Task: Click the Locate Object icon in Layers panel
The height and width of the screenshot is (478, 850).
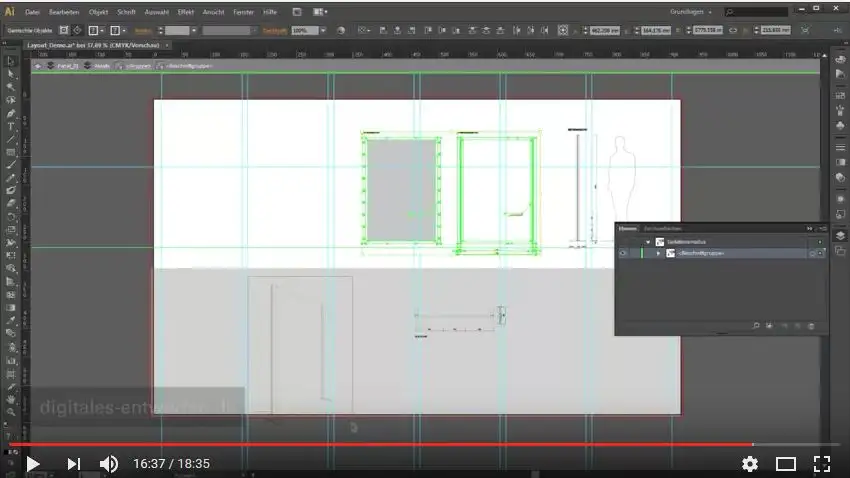Action: pyautogui.click(x=756, y=326)
